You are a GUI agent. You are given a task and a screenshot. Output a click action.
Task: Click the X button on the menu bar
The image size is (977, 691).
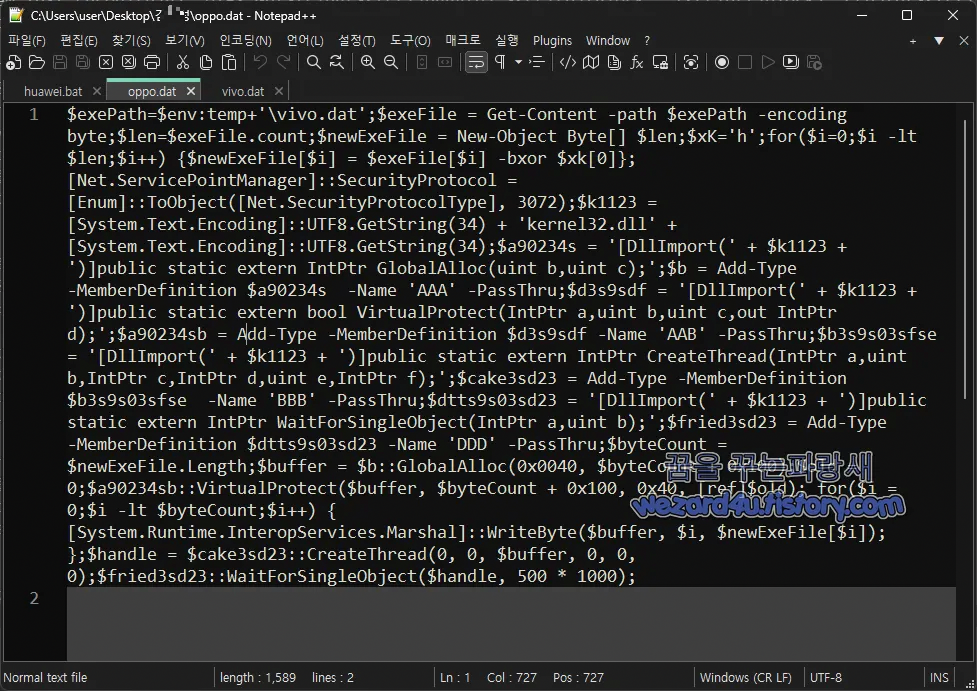[x=963, y=41]
